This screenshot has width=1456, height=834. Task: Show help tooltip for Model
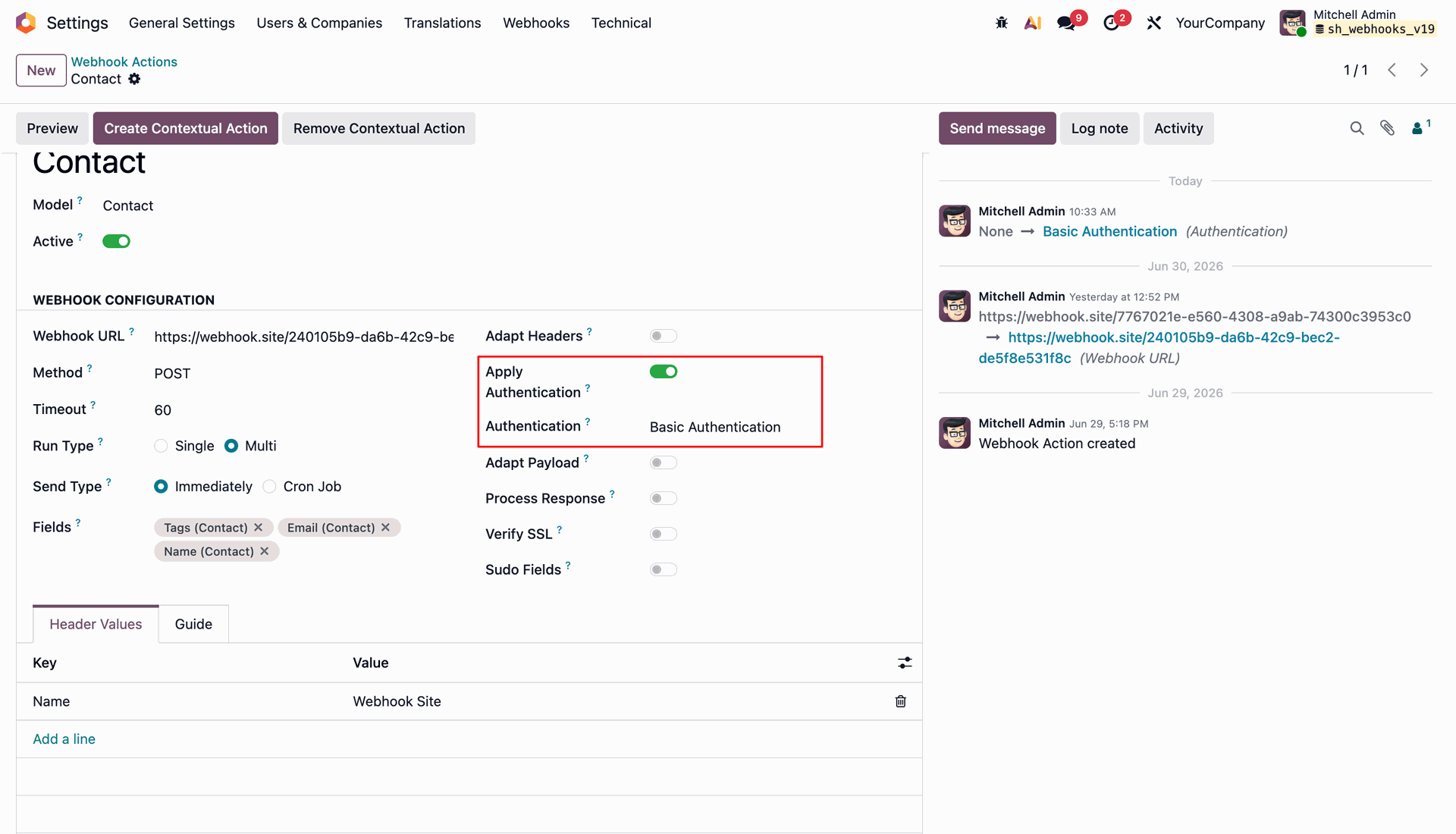[79, 200]
